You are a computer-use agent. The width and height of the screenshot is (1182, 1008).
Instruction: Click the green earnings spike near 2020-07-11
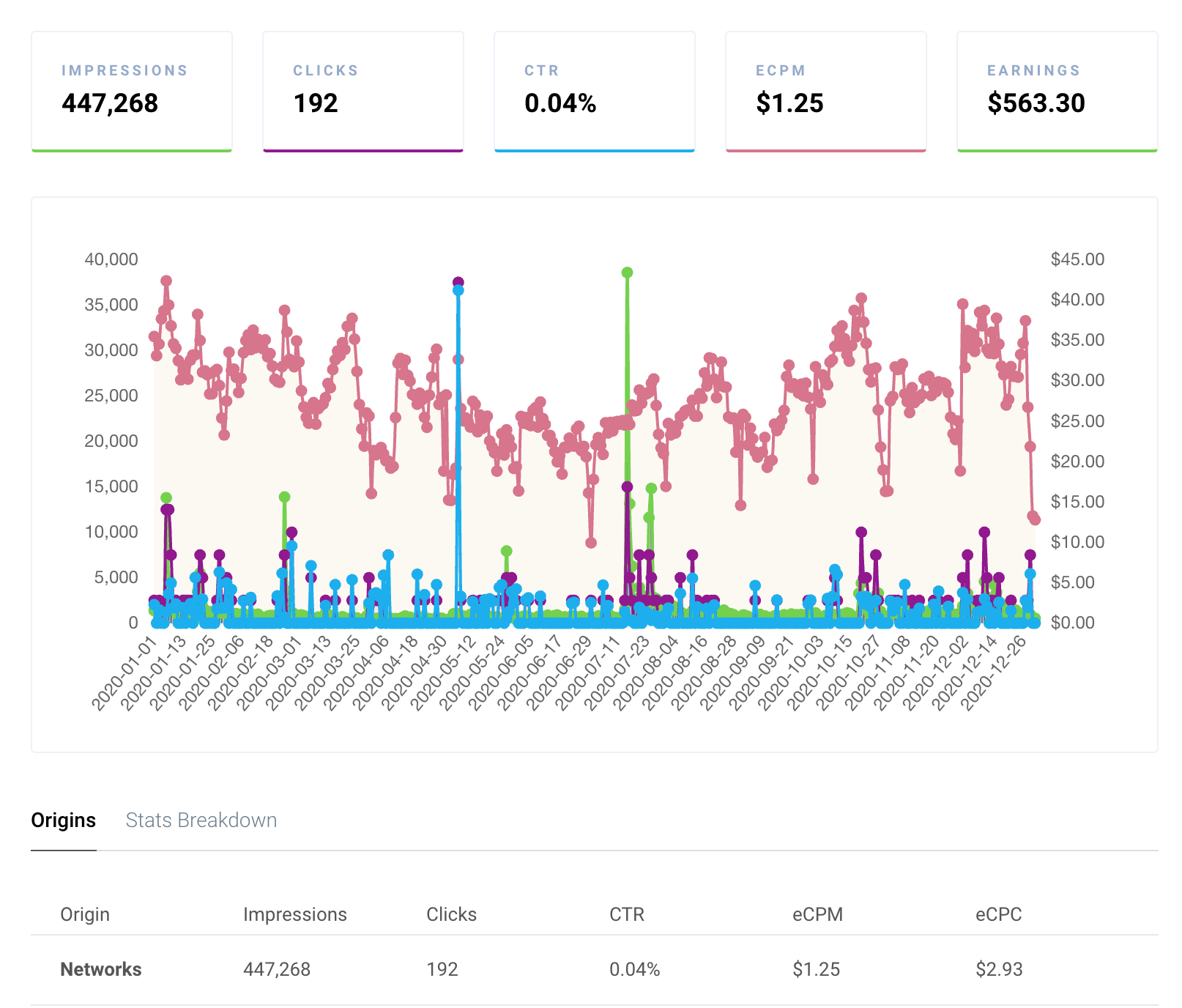pyautogui.click(x=626, y=272)
